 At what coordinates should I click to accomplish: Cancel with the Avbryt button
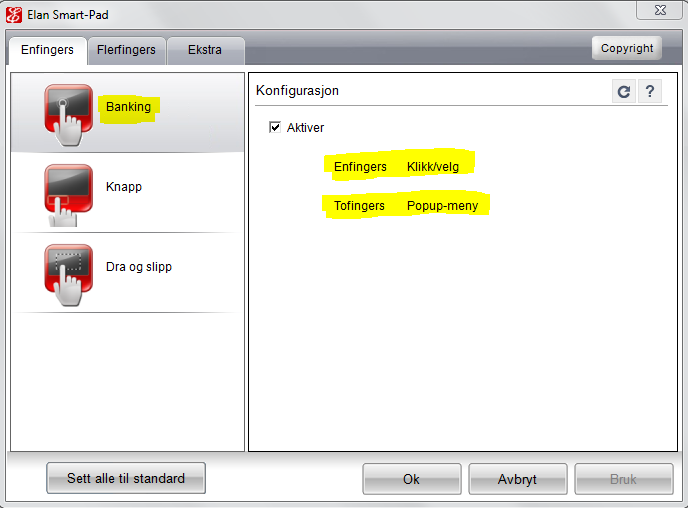[x=518, y=479]
